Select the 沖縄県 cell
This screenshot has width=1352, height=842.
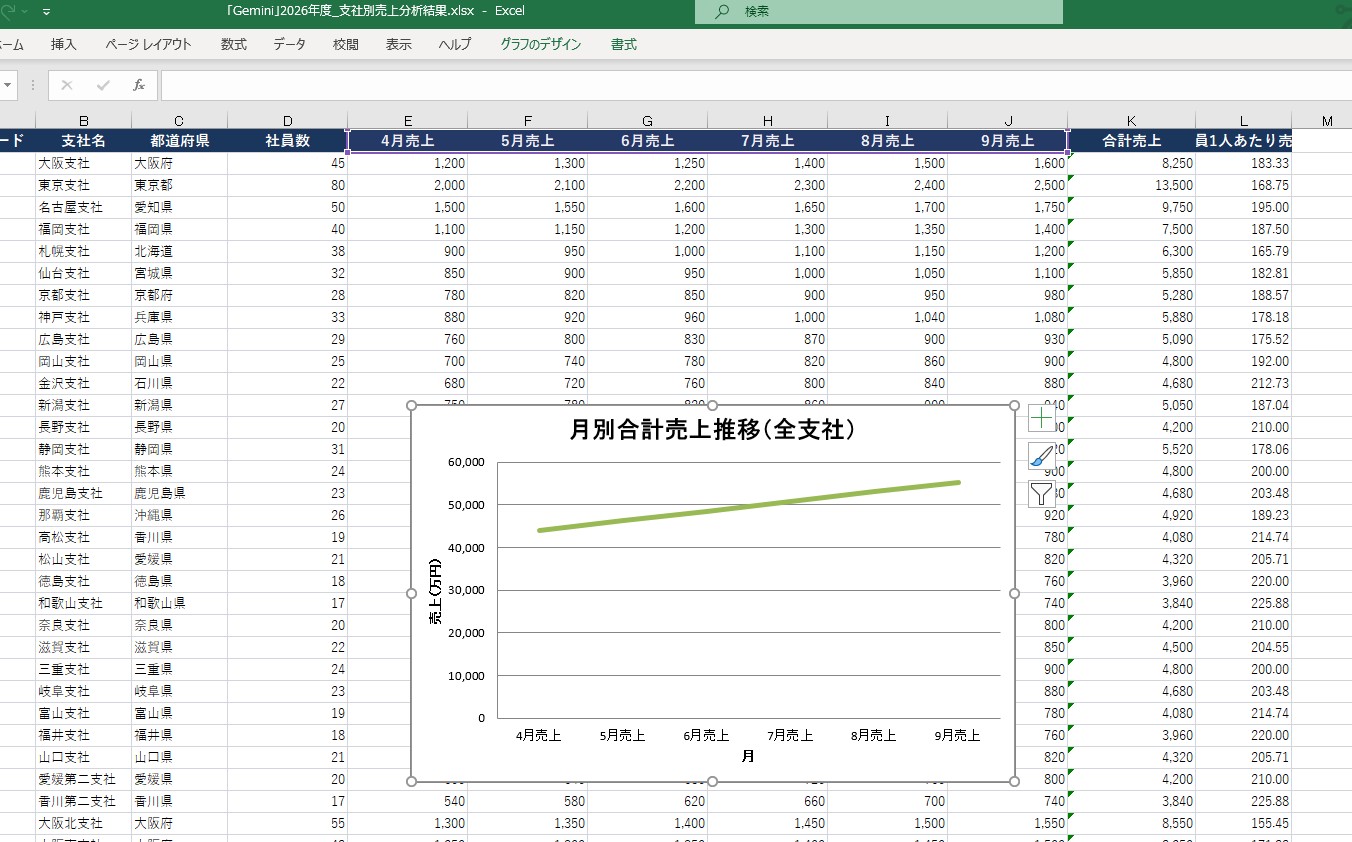179,515
